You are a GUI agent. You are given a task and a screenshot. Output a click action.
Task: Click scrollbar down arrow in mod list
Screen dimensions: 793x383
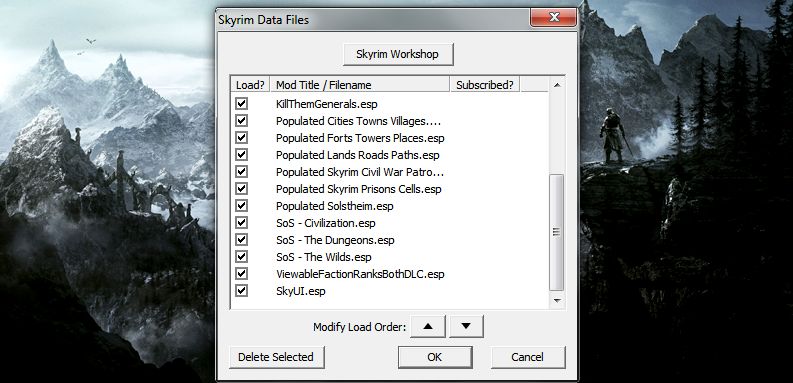click(x=557, y=301)
